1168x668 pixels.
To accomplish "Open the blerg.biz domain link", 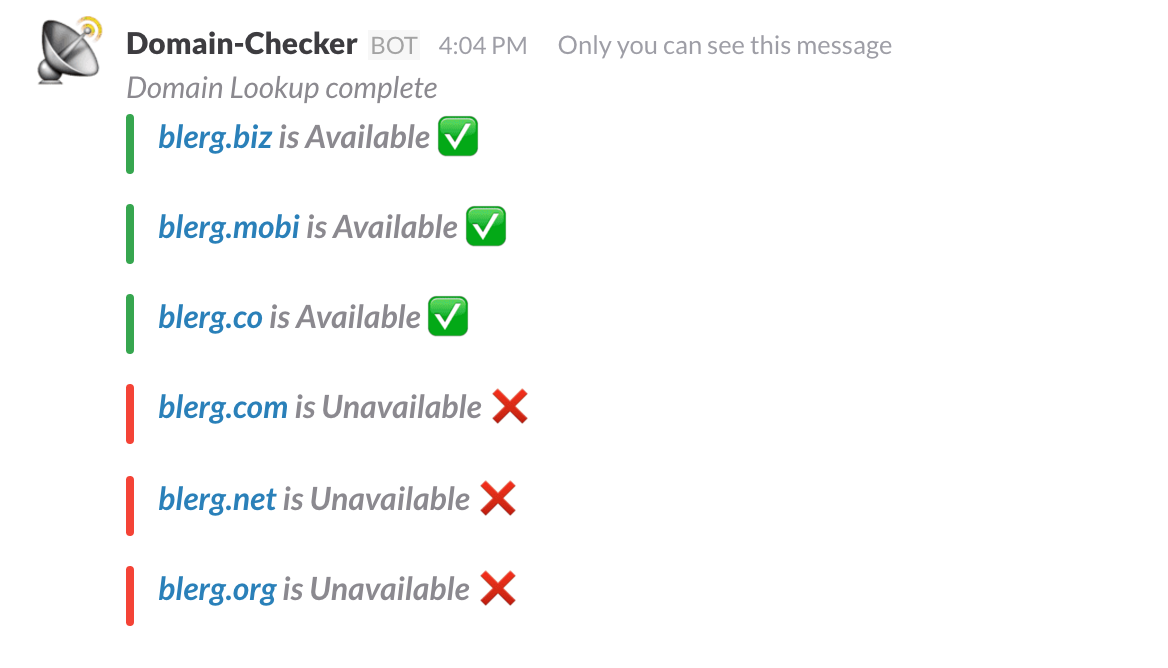I will (x=215, y=138).
